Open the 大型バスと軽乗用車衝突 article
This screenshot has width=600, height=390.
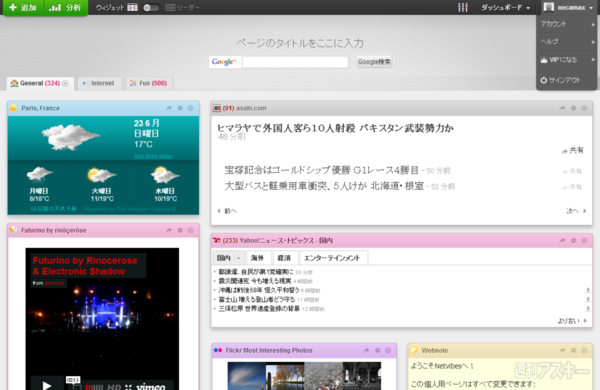[x=324, y=186]
